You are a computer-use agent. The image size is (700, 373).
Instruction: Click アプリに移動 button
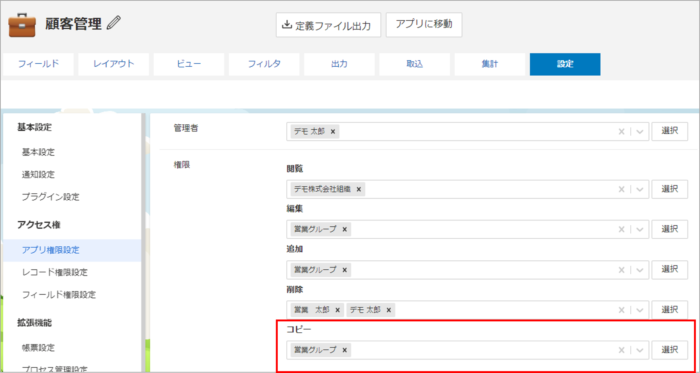point(424,25)
